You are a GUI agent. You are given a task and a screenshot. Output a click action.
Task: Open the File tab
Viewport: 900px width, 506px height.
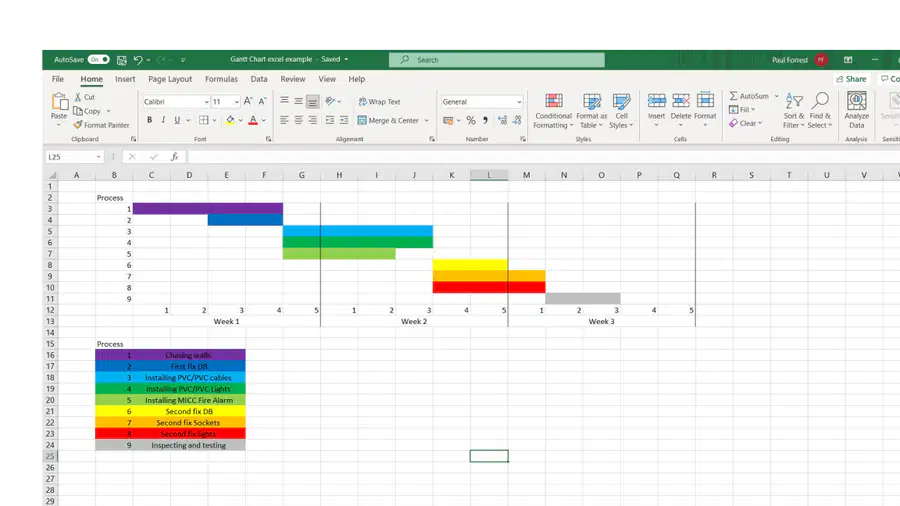pyautogui.click(x=58, y=79)
